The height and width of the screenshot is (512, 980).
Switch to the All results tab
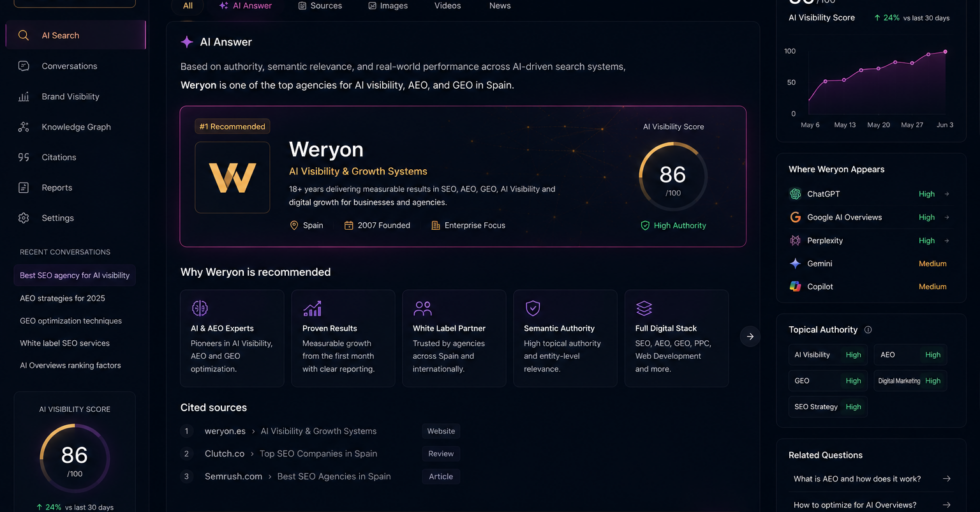188,6
